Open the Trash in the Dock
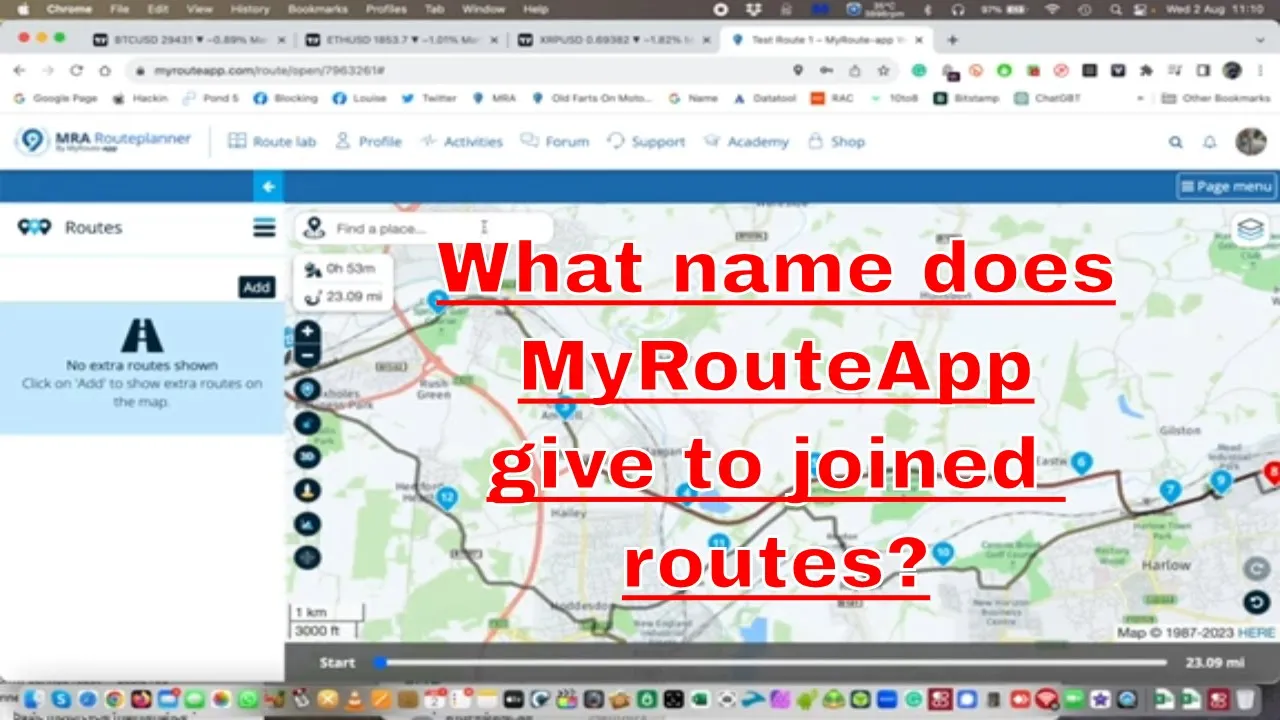The height and width of the screenshot is (720, 1280). (1245, 700)
